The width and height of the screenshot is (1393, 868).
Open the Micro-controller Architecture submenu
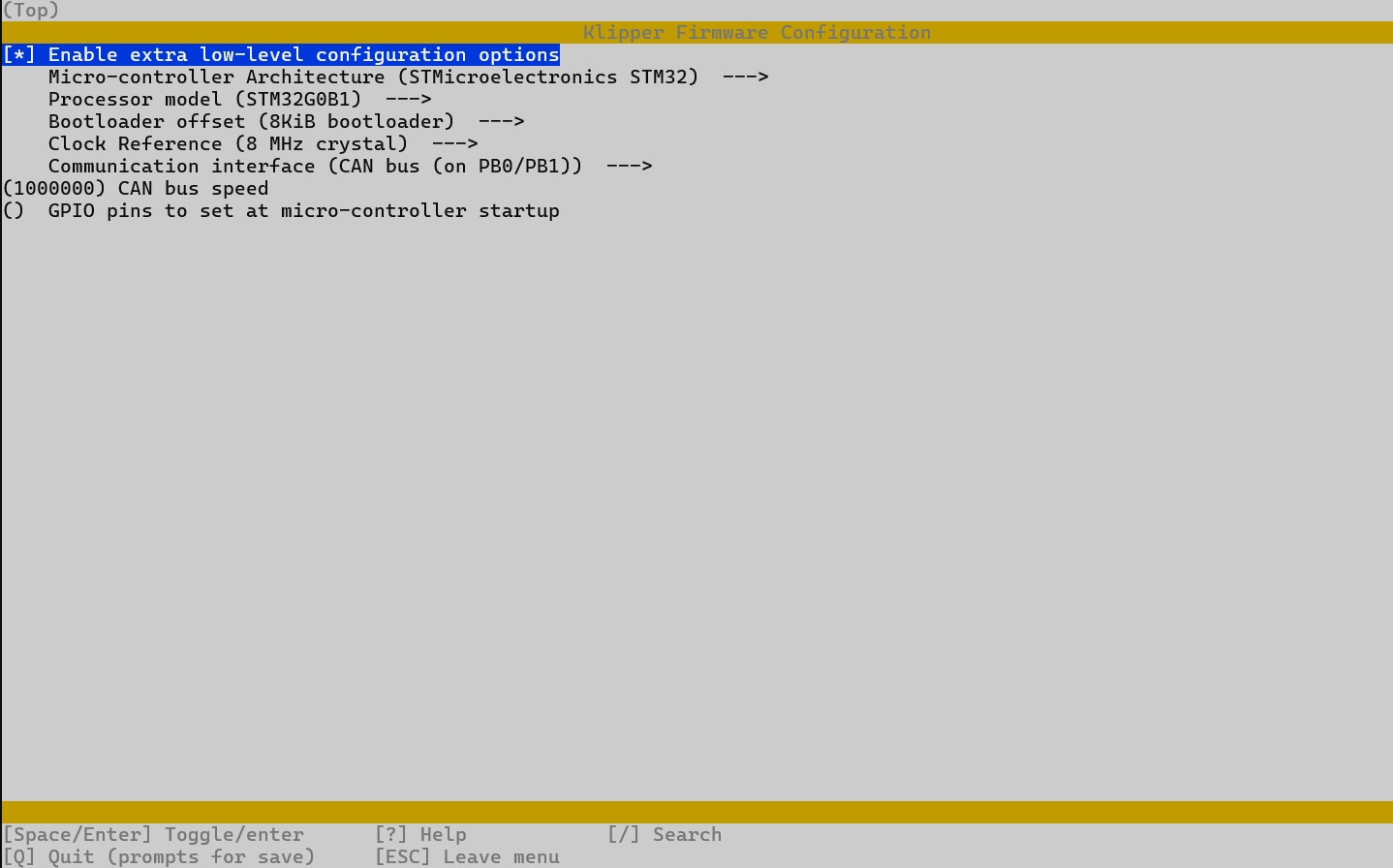[409, 77]
